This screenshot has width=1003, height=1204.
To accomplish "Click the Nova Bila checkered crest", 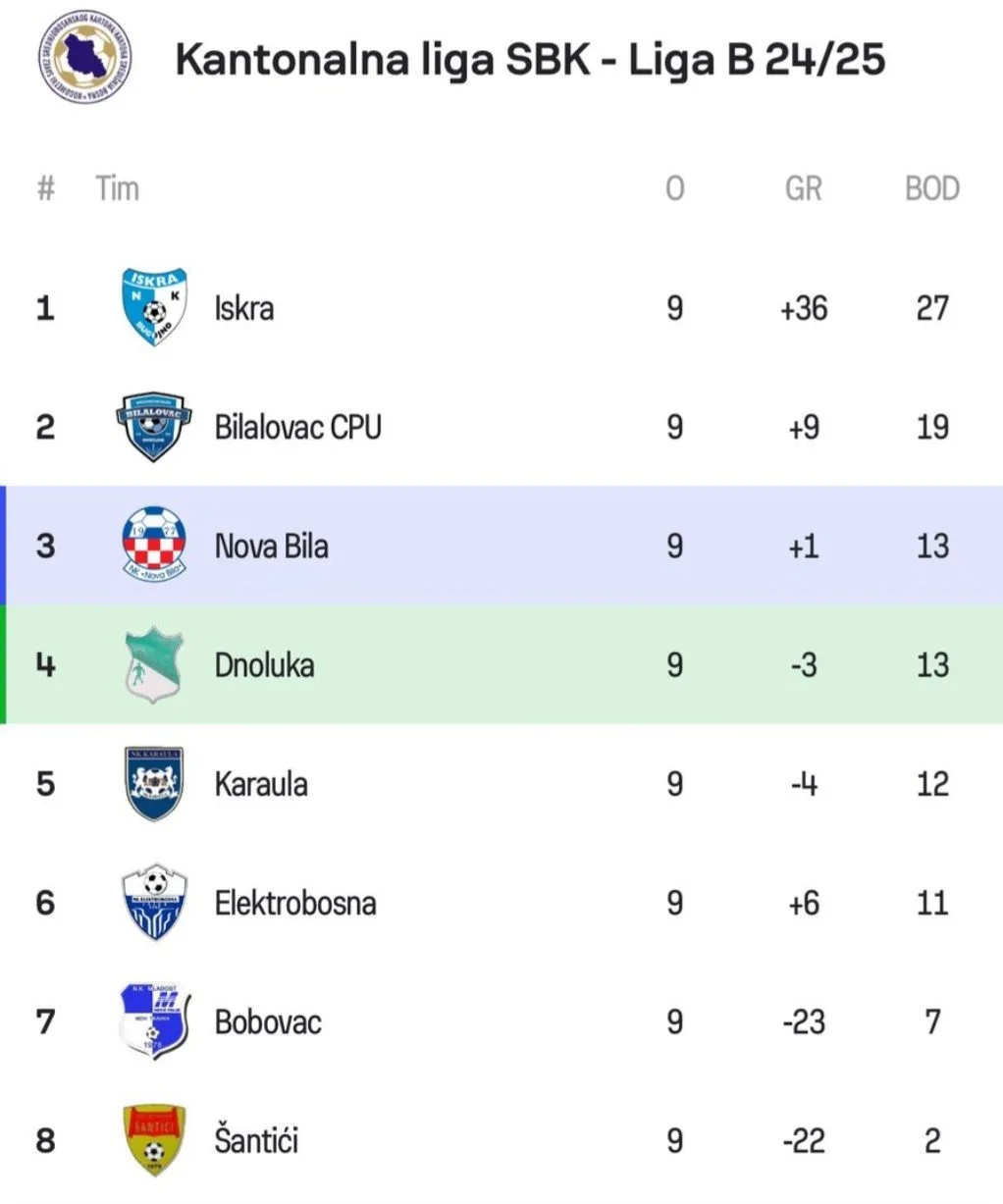I will (x=154, y=546).
